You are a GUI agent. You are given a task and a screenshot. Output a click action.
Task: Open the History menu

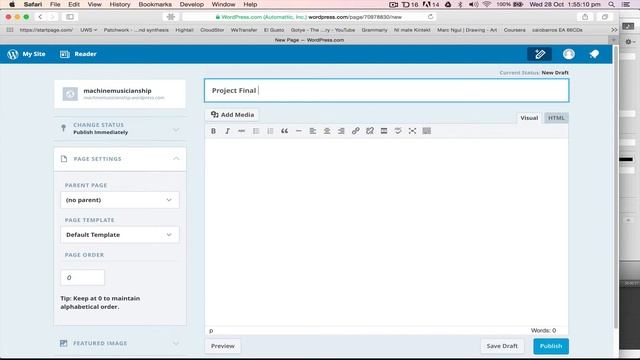(x=120, y=4)
